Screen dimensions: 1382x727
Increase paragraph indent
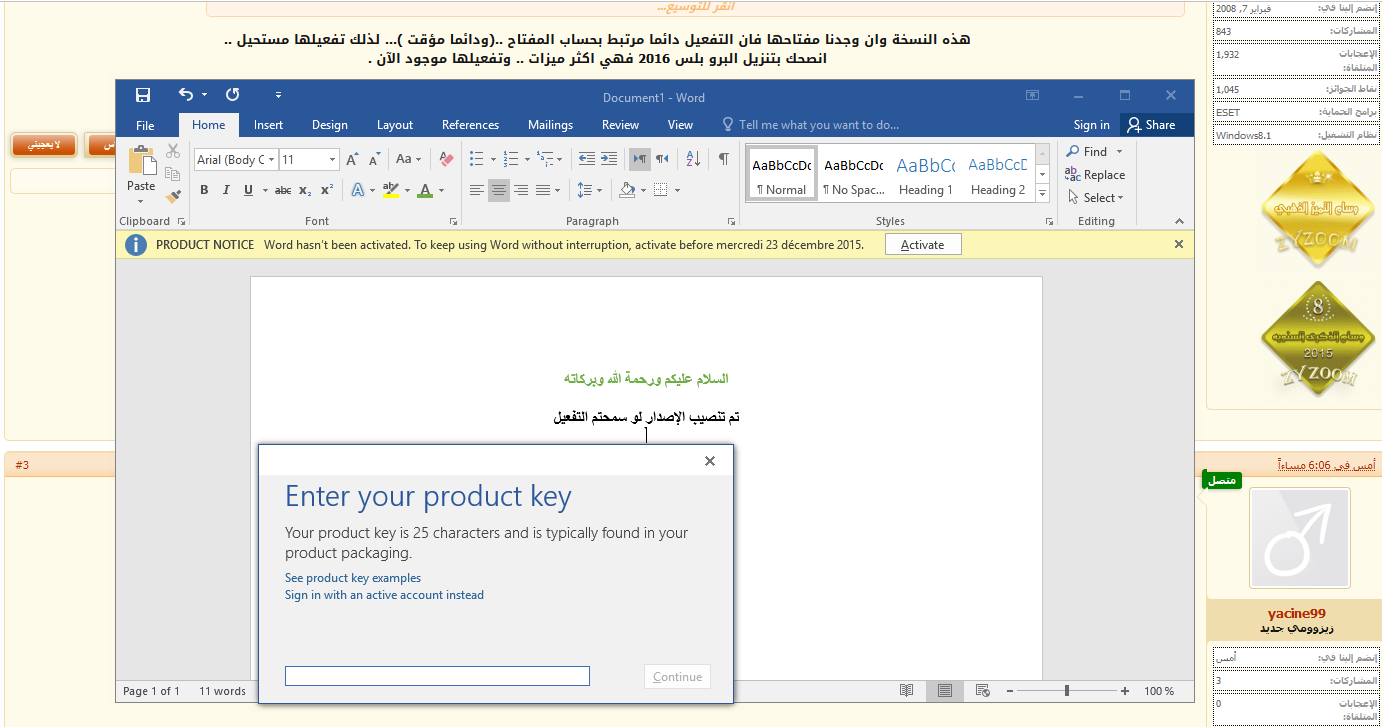(611, 159)
